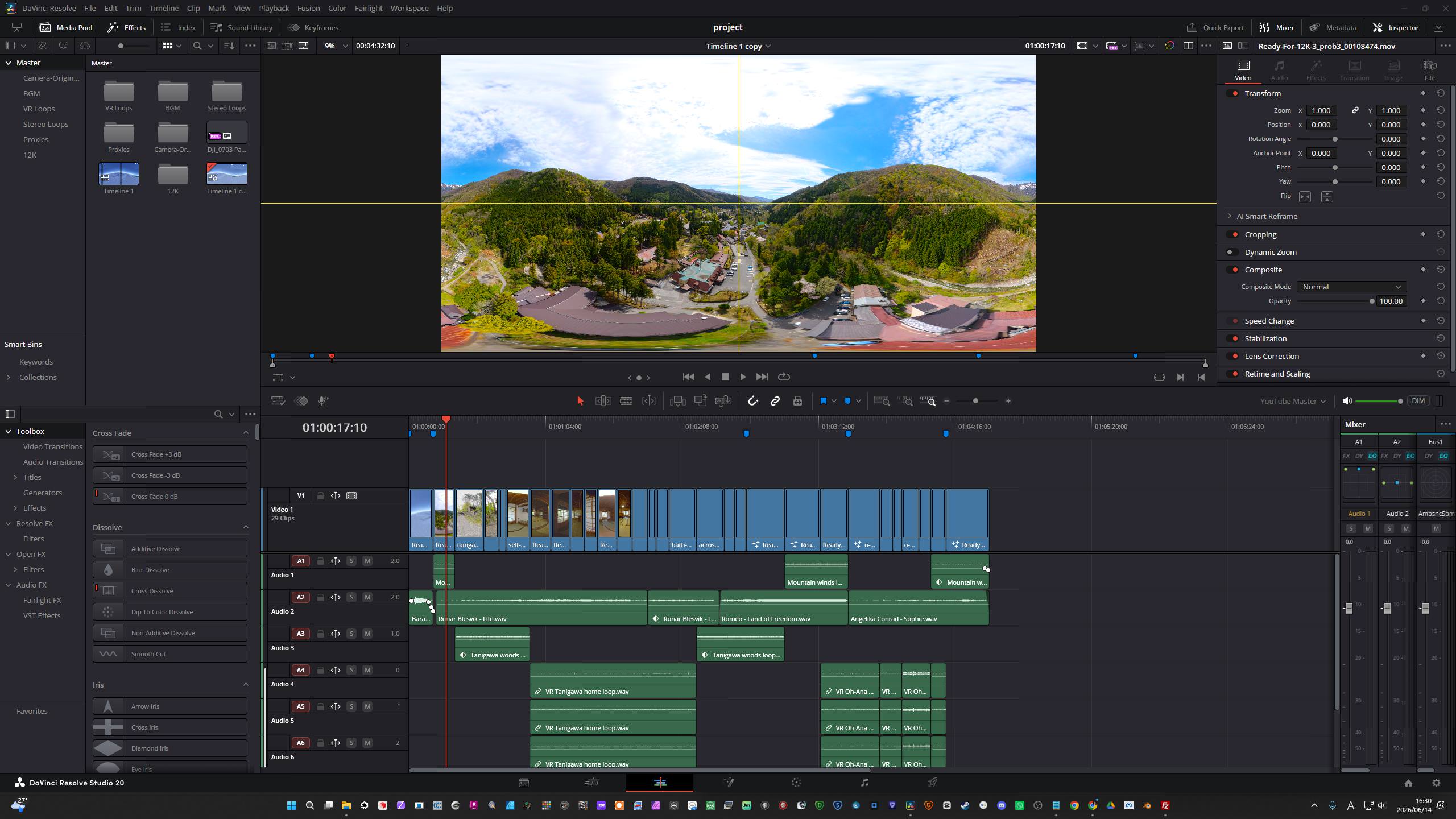Select the Timeline 1 thumbnail in Media Pool
This screenshot has height=819, width=1456.
point(119,174)
